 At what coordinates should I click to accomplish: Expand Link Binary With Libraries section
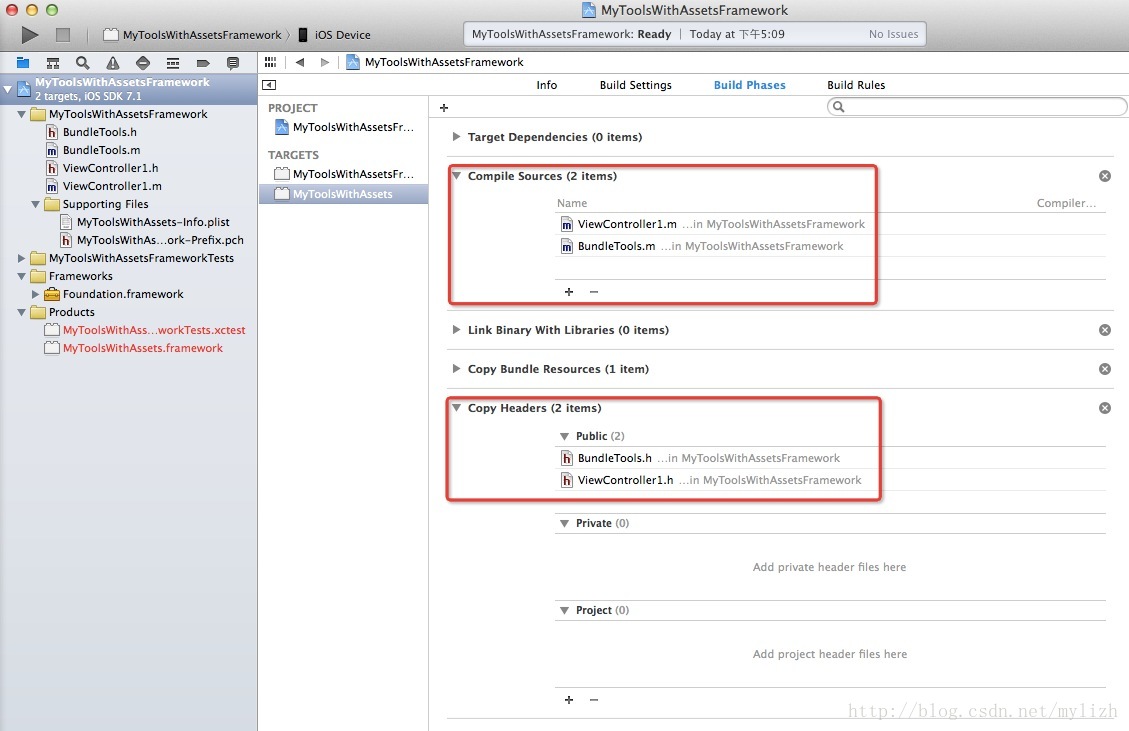tap(456, 329)
